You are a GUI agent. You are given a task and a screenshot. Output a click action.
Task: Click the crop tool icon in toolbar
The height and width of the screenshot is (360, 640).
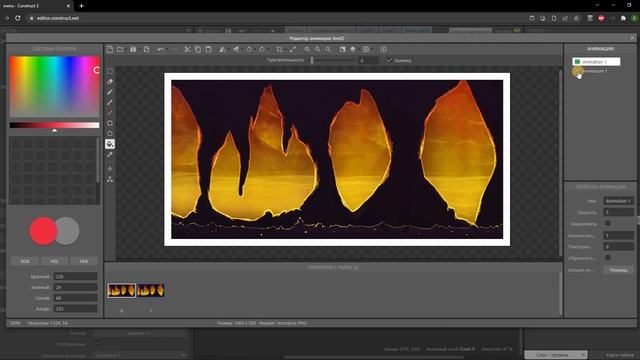[279, 49]
